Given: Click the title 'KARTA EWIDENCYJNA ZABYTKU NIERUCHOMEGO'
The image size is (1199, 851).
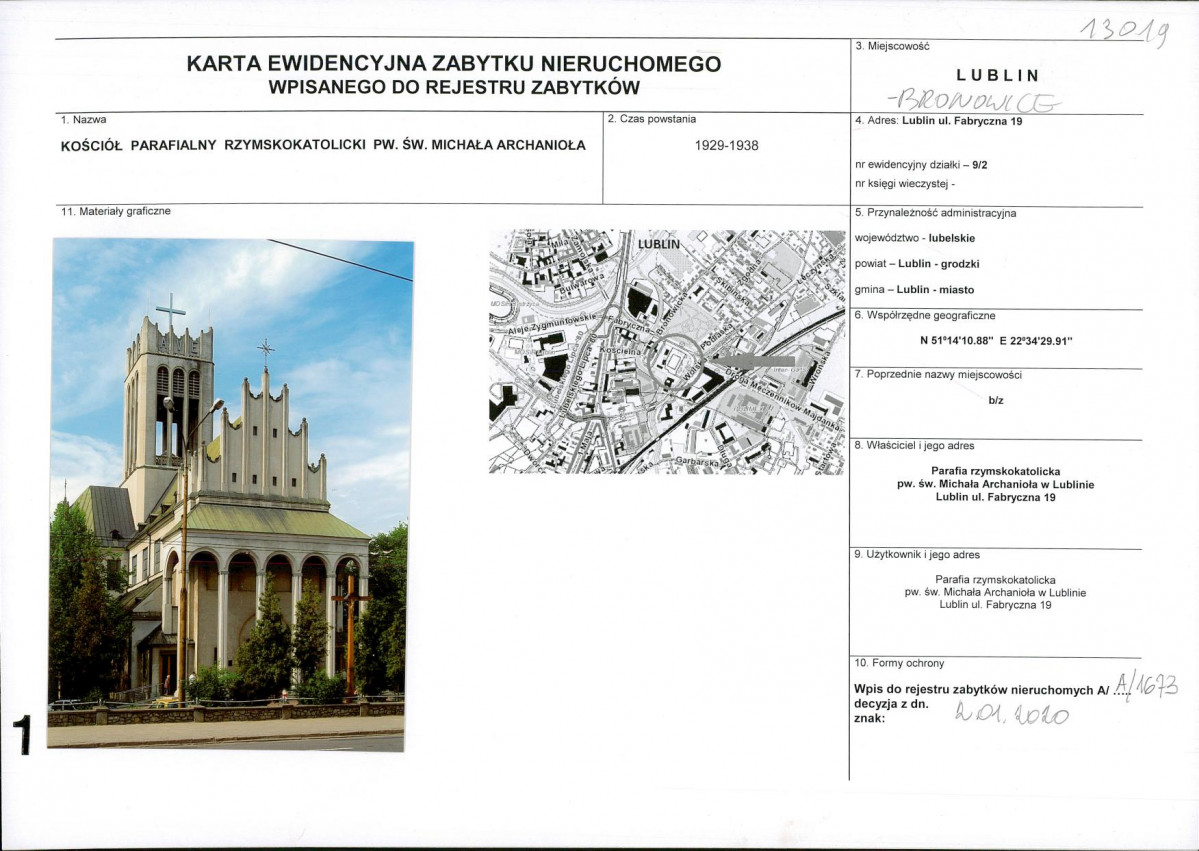Looking at the screenshot, I should point(453,63).
